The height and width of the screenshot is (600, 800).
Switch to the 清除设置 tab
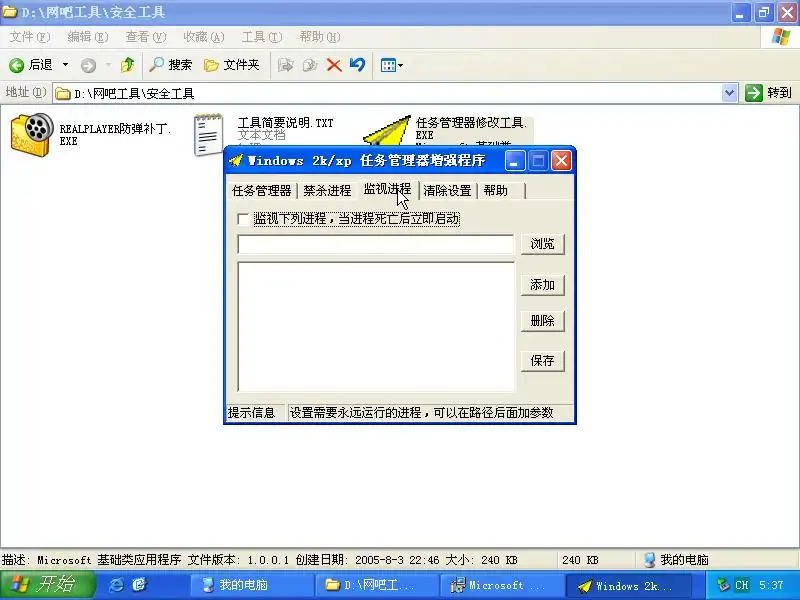447,191
